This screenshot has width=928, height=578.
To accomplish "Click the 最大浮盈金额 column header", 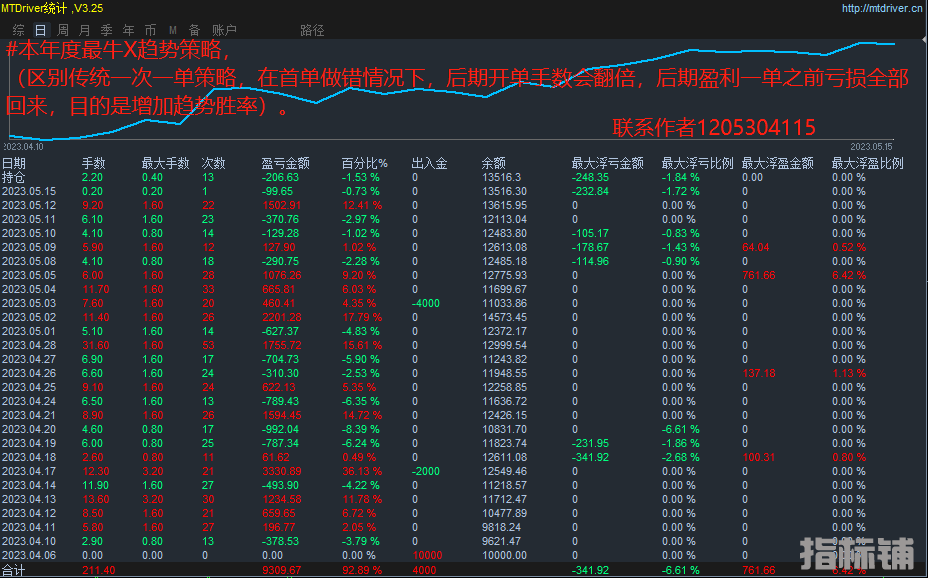I will [778, 163].
